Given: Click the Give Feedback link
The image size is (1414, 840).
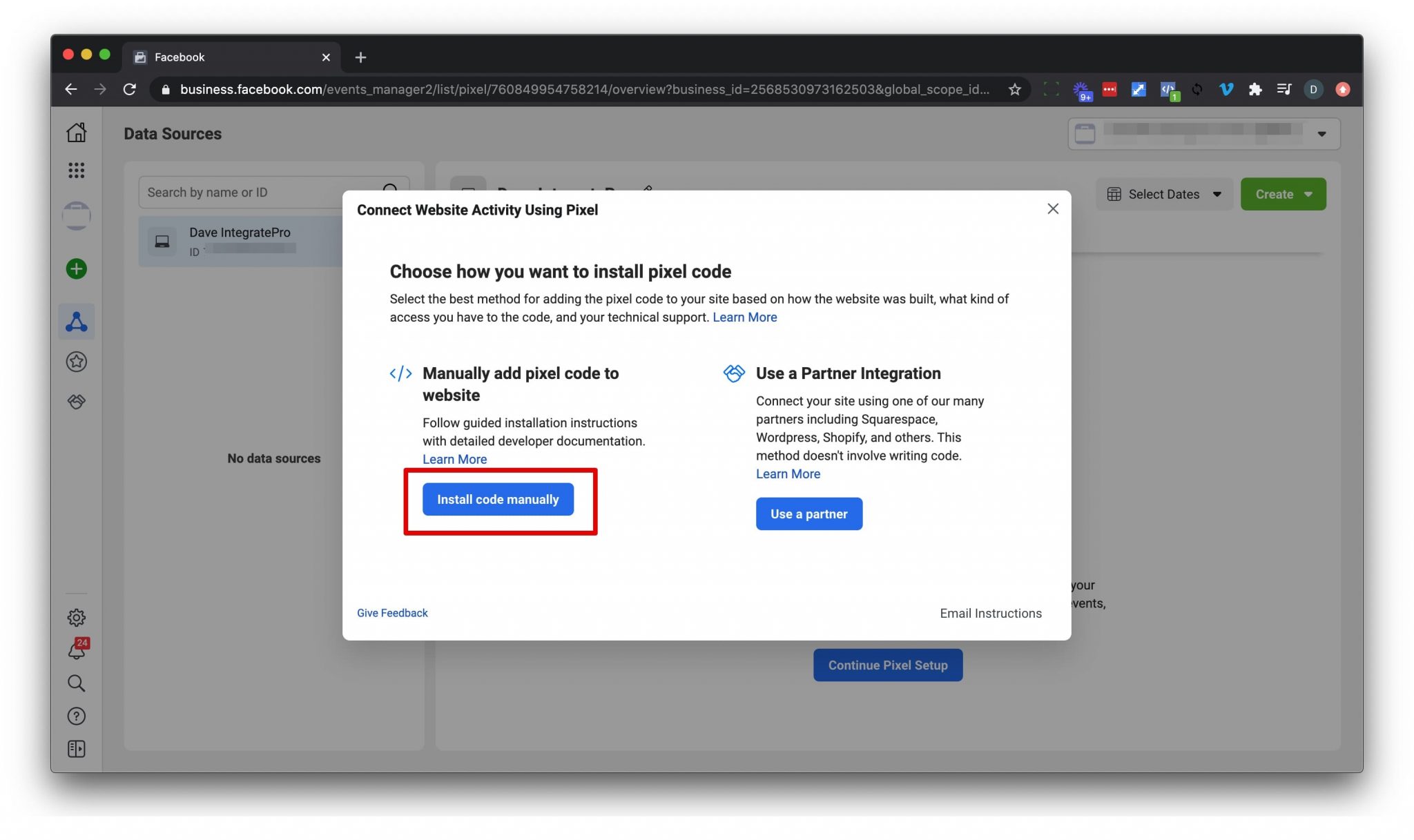Looking at the screenshot, I should [391, 613].
